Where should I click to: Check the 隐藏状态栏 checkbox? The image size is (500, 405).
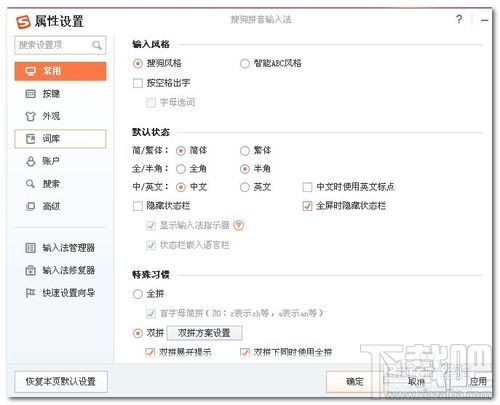point(138,206)
